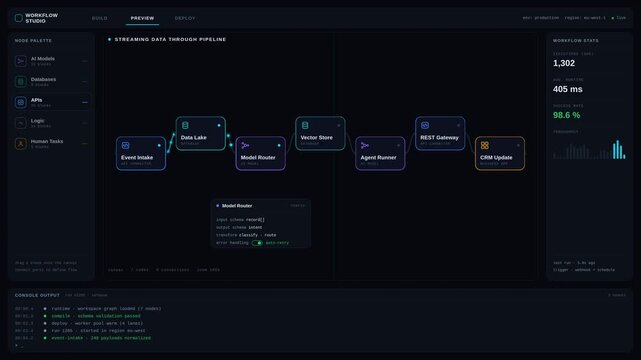Click the 98.6 % success rate value

[567, 115]
